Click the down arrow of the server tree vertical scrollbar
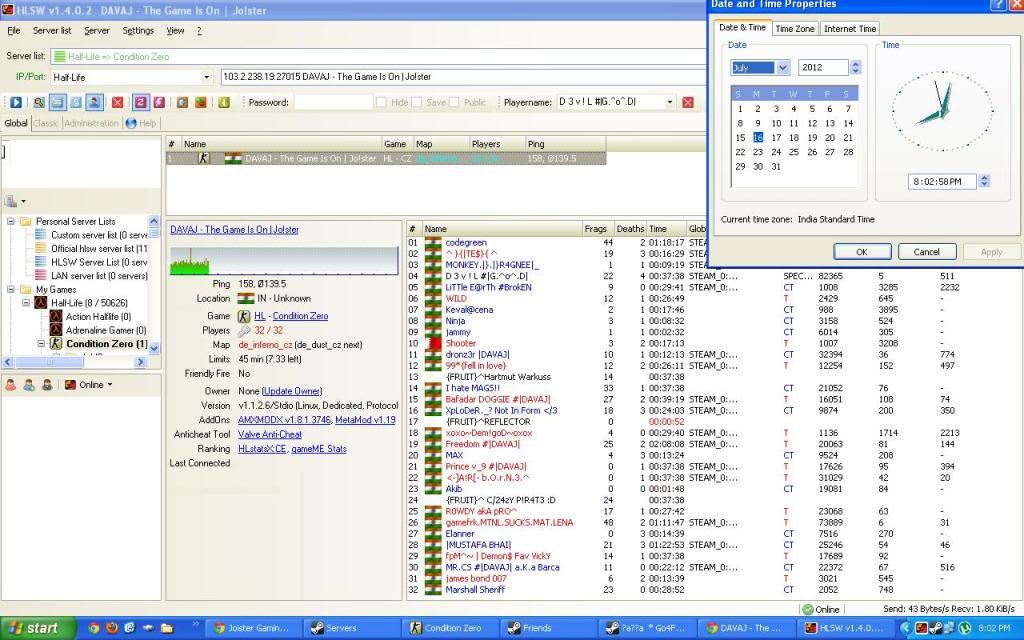This screenshot has width=1024, height=640. point(153,349)
